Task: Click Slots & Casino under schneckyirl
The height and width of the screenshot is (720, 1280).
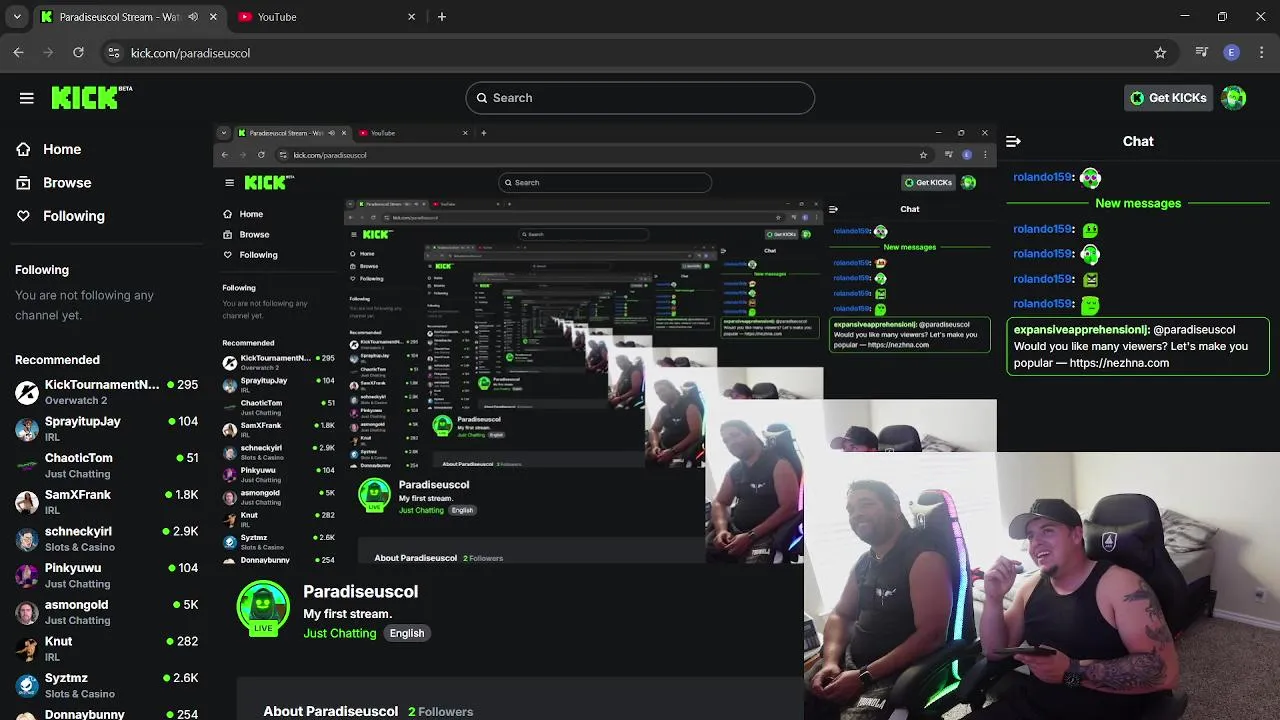Action: (x=80, y=547)
